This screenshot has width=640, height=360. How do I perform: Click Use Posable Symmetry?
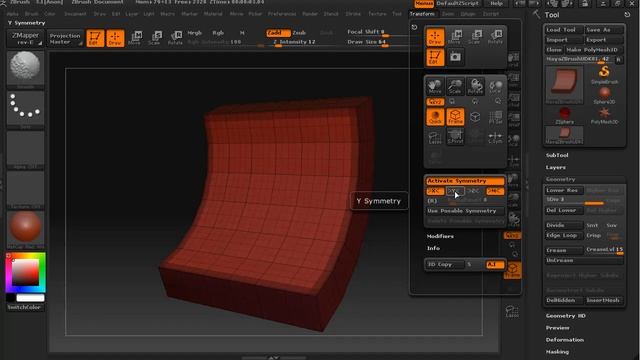(x=465, y=211)
